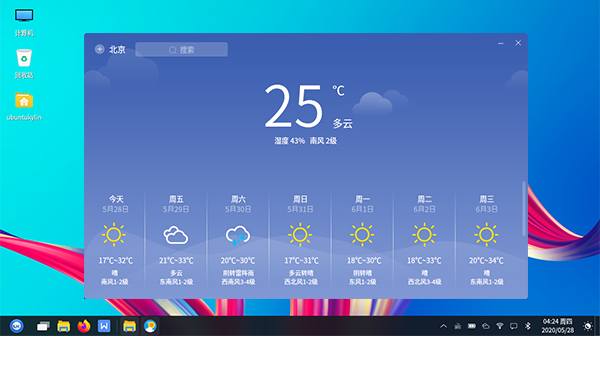Click the 北京 city name
The width and height of the screenshot is (600, 380).
point(117,49)
